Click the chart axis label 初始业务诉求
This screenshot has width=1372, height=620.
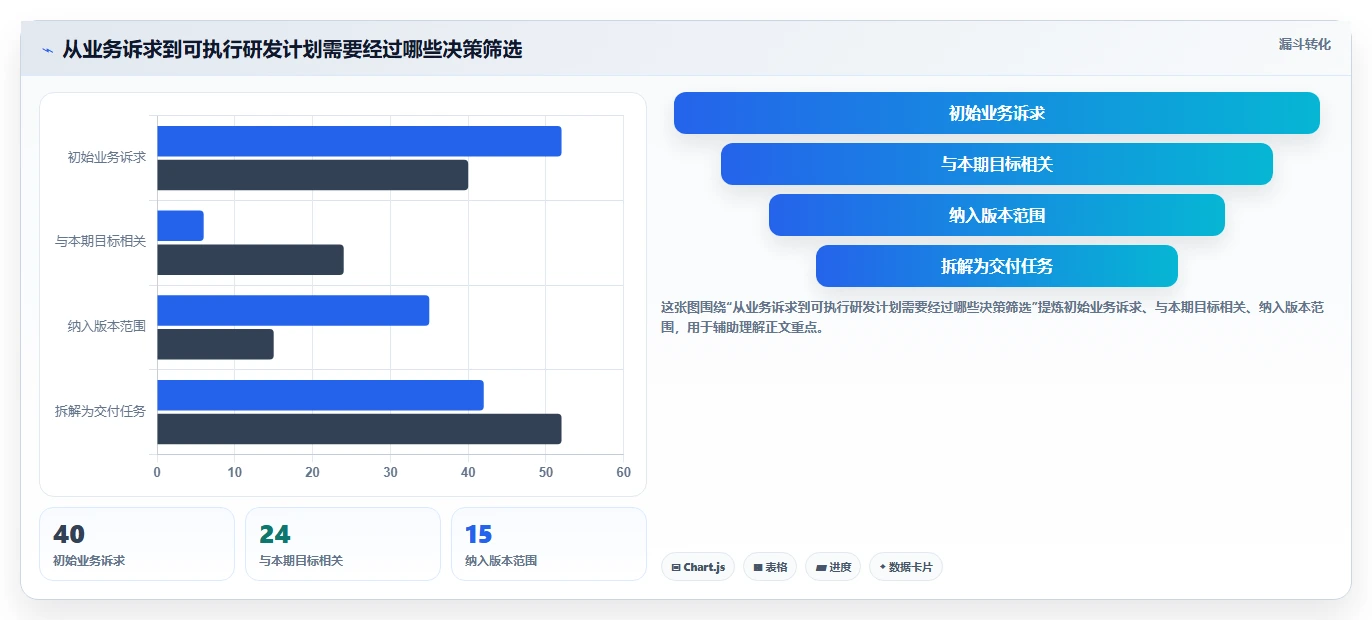pyautogui.click(x=107, y=157)
